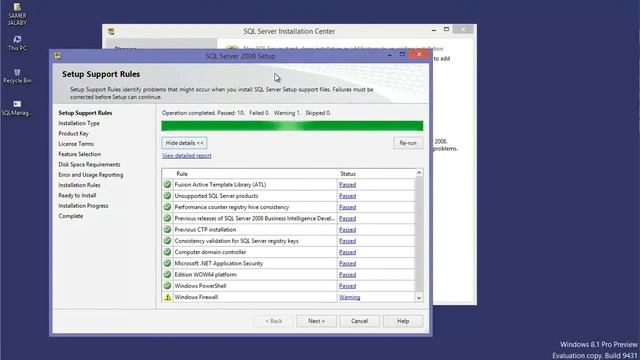Open Passed link for Windows PowerShell
Screen dimensions: 640x360
pos(347,286)
